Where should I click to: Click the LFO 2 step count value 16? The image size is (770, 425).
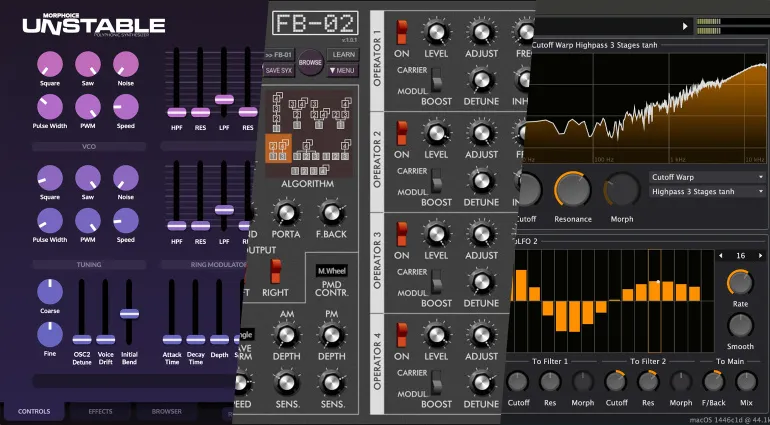click(741, 255)
